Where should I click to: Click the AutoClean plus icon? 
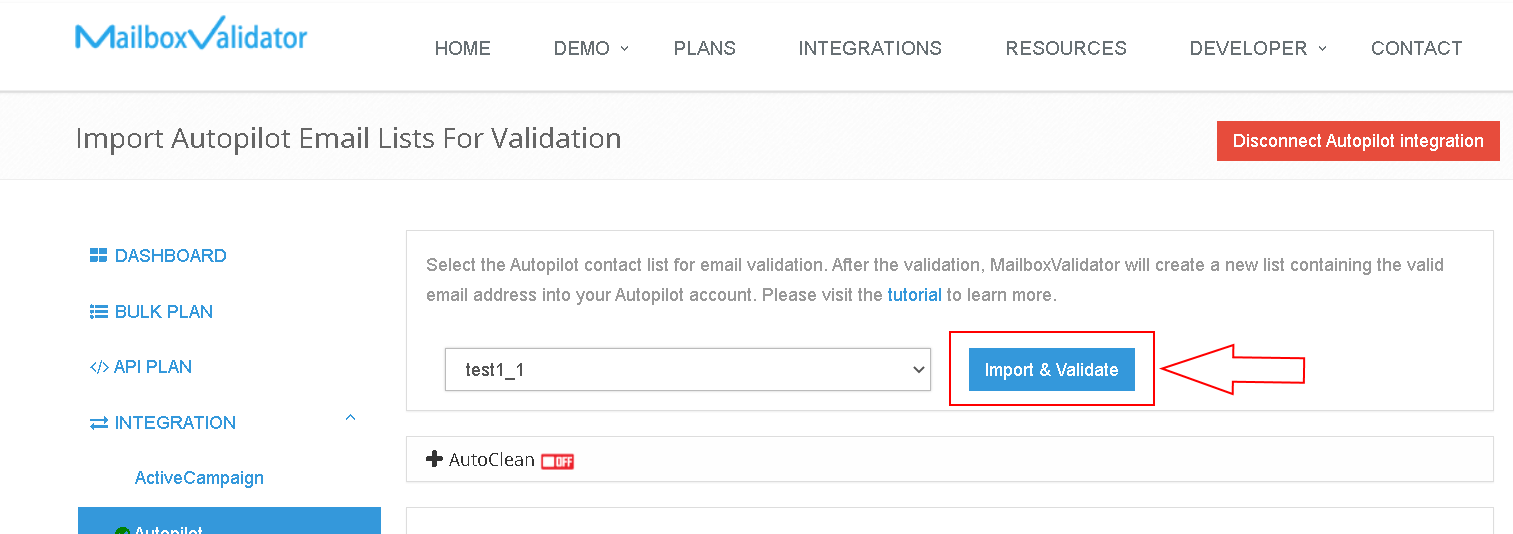click(434, 460)
